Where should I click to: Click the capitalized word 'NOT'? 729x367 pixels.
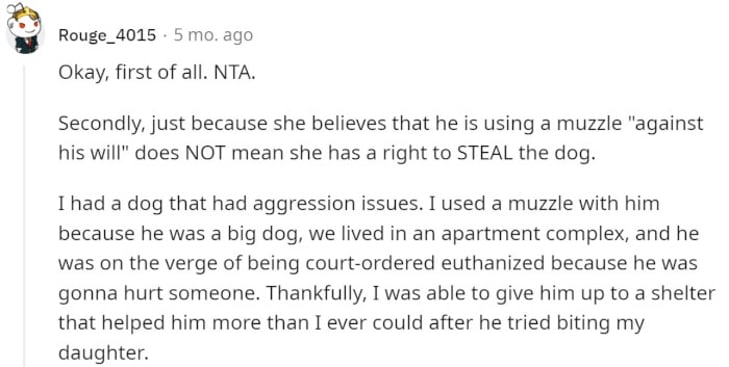pyautogui.click(x=206, y=153)
